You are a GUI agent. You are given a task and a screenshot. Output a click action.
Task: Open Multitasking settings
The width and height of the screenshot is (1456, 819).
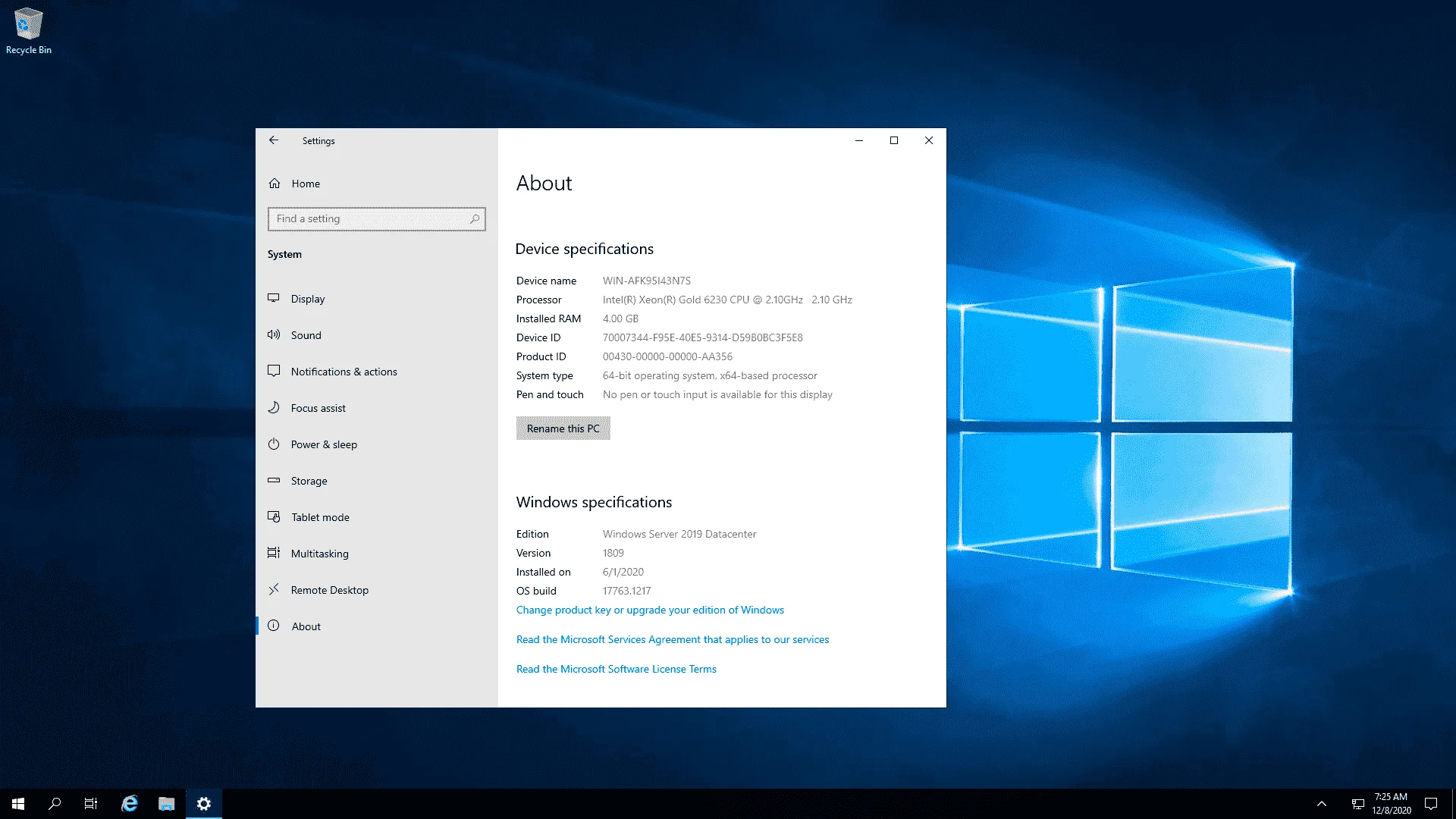click(x=377, y=554)
